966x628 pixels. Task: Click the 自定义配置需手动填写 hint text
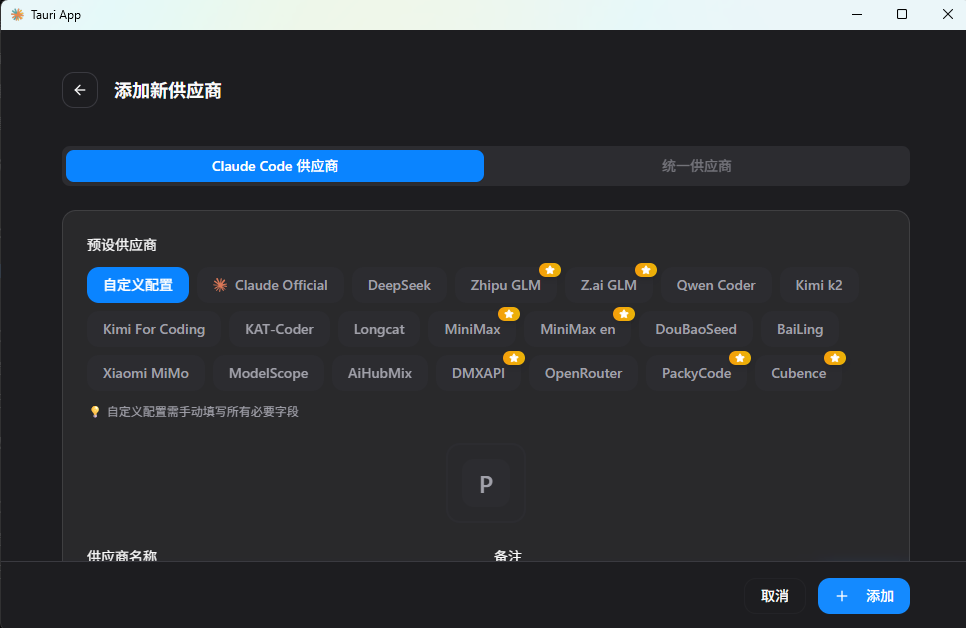pyautogui.click(x=203, y=412)
